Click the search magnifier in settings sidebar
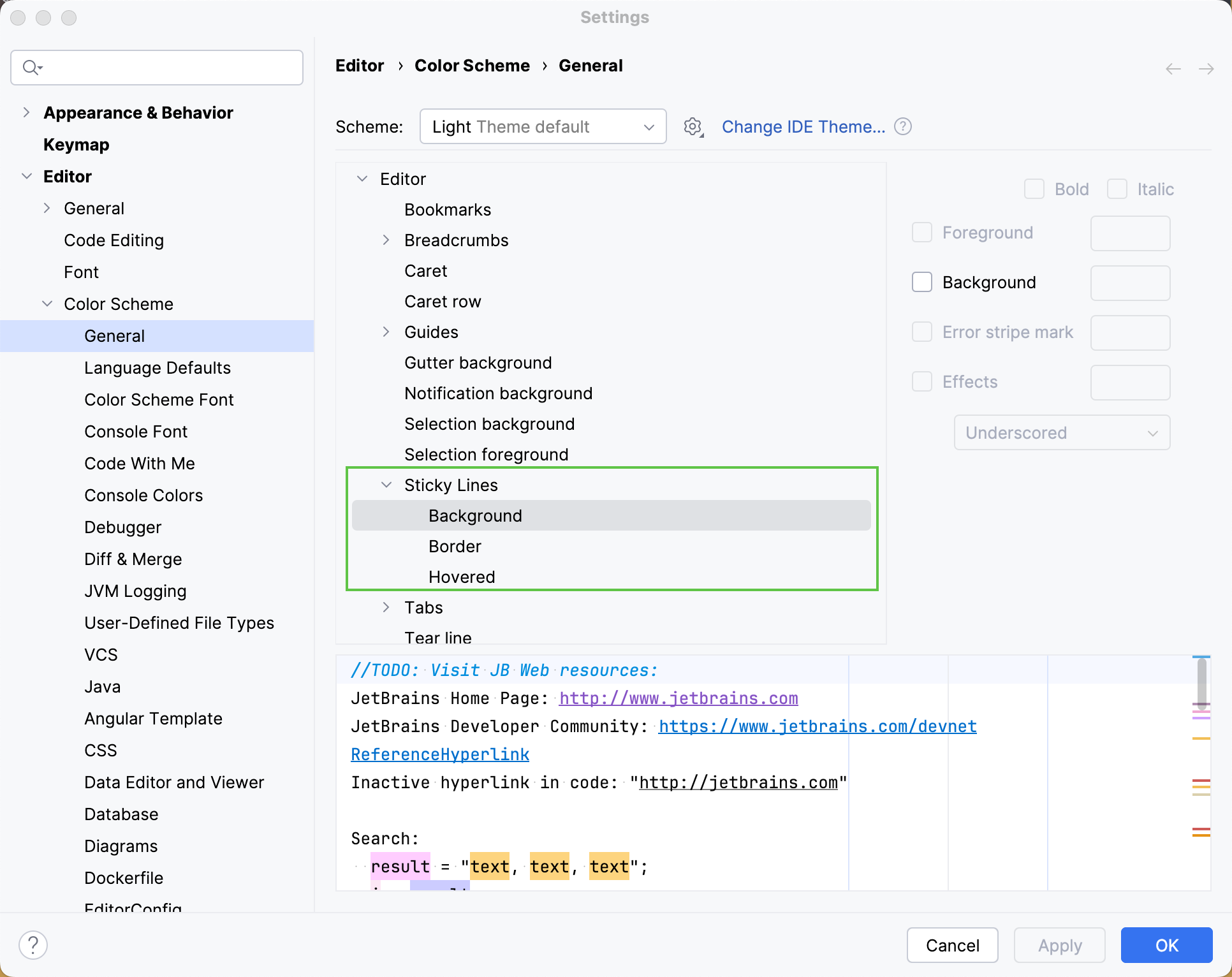This screenshot has height=977, width=1232. (31, 67)
